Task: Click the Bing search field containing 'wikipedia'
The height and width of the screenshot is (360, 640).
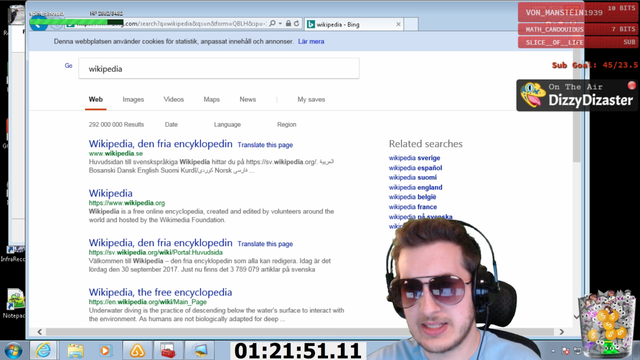Action: 219,69
